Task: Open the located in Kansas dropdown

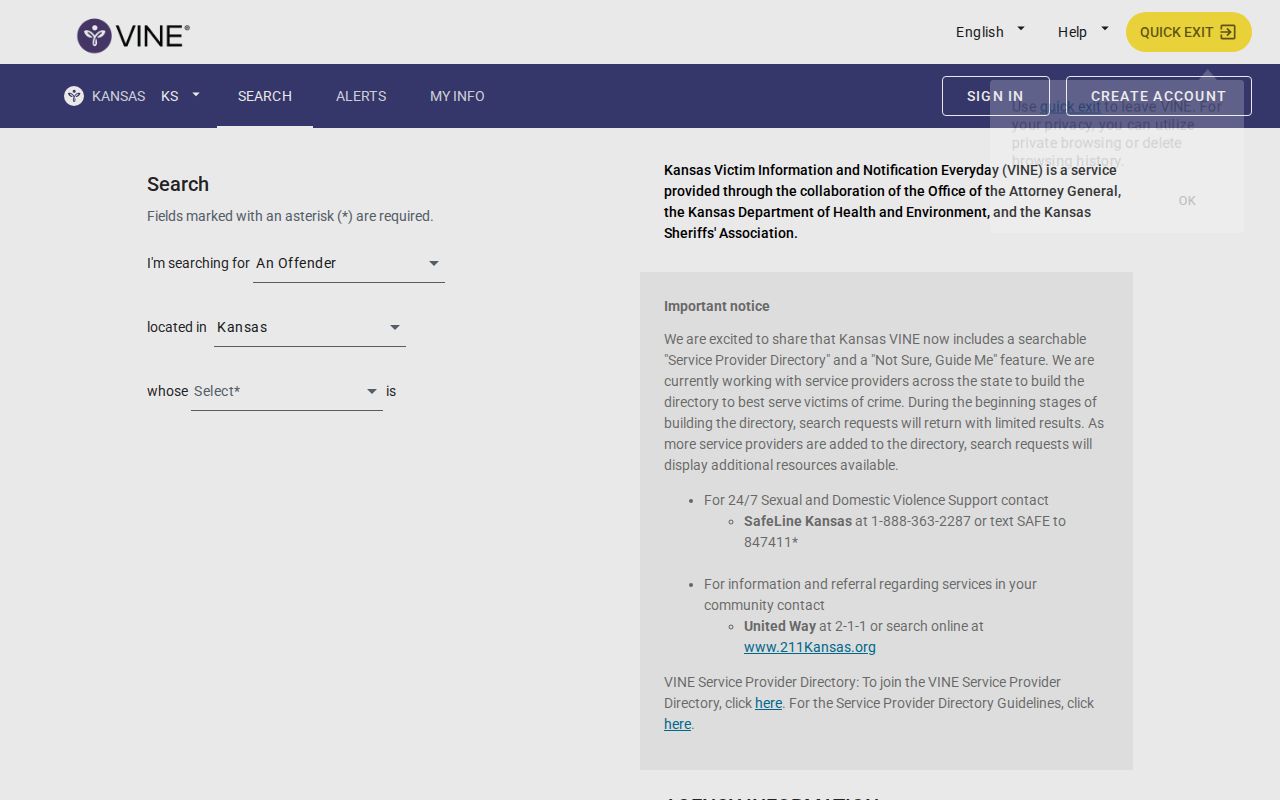Action: click(310, 327)
